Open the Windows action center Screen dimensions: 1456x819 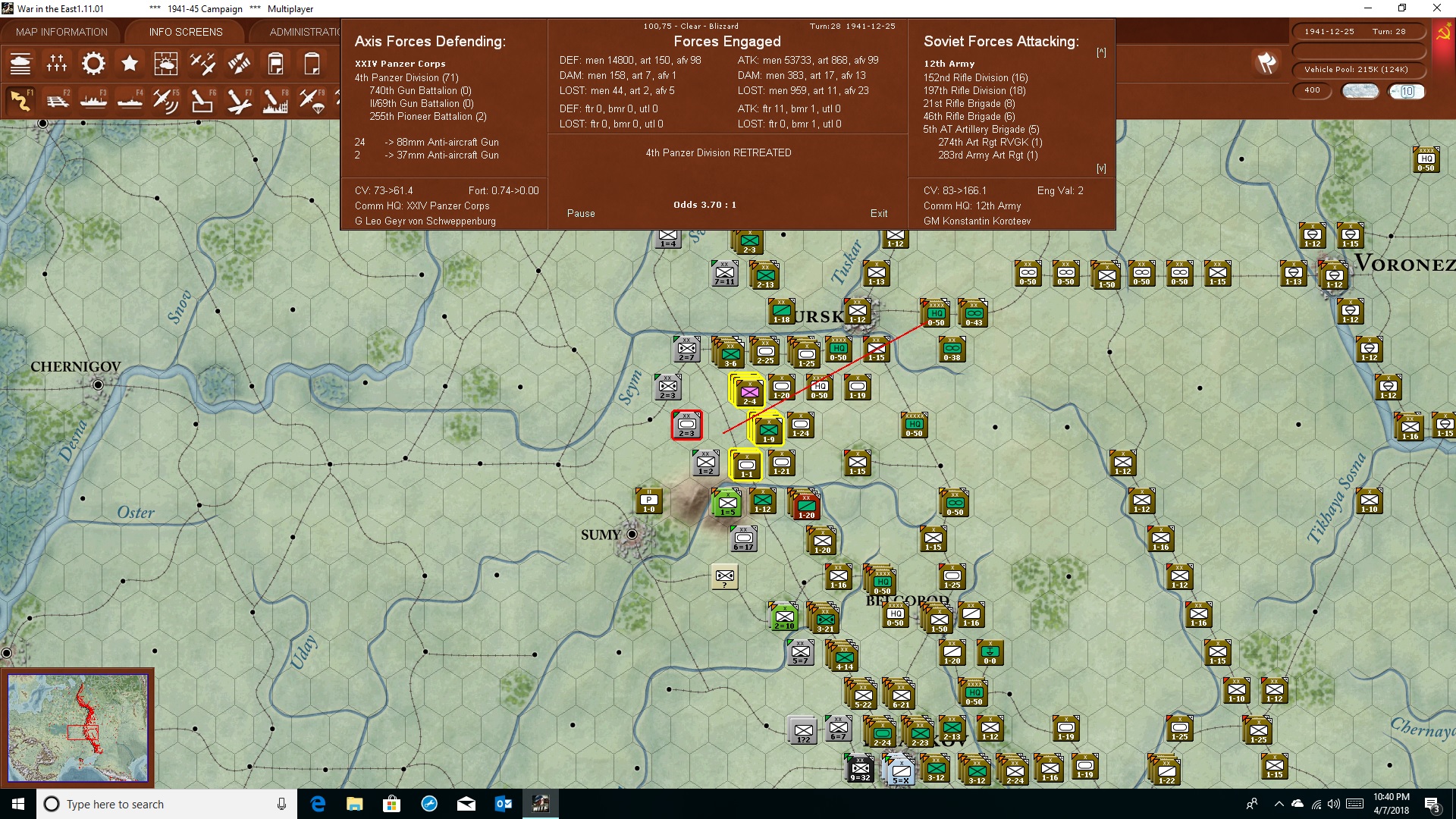tap(1432, 805)
